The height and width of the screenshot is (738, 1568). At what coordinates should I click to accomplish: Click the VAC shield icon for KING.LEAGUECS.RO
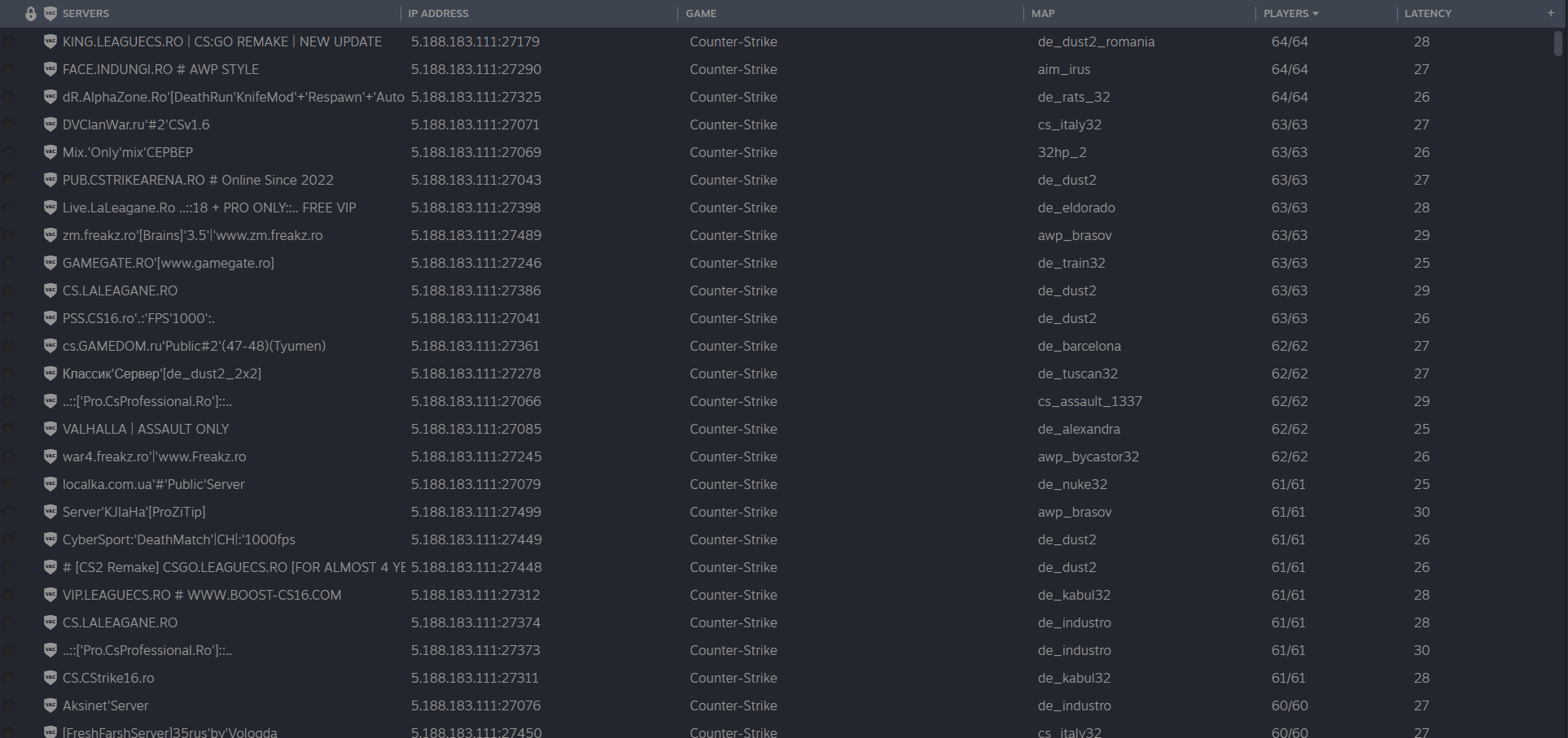(50, 41)
